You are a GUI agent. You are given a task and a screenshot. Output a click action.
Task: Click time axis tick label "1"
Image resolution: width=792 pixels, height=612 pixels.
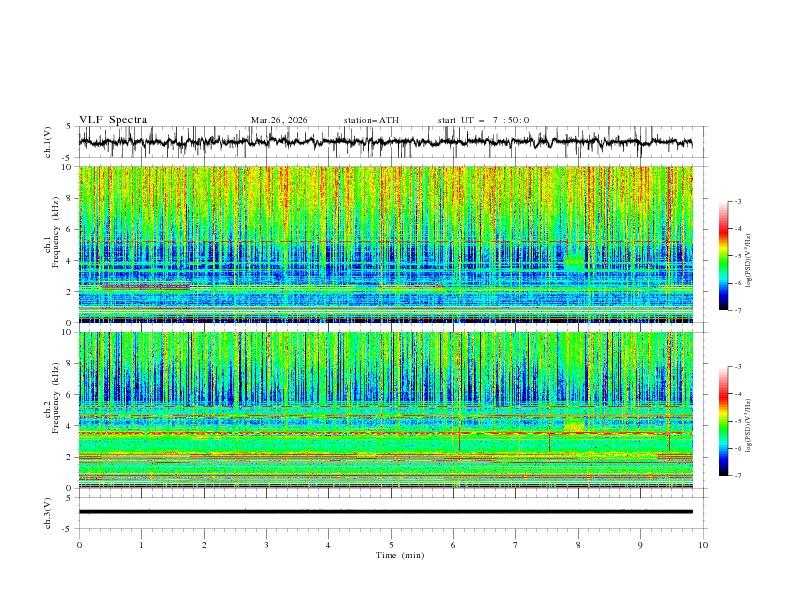click(x=141, y=545)
